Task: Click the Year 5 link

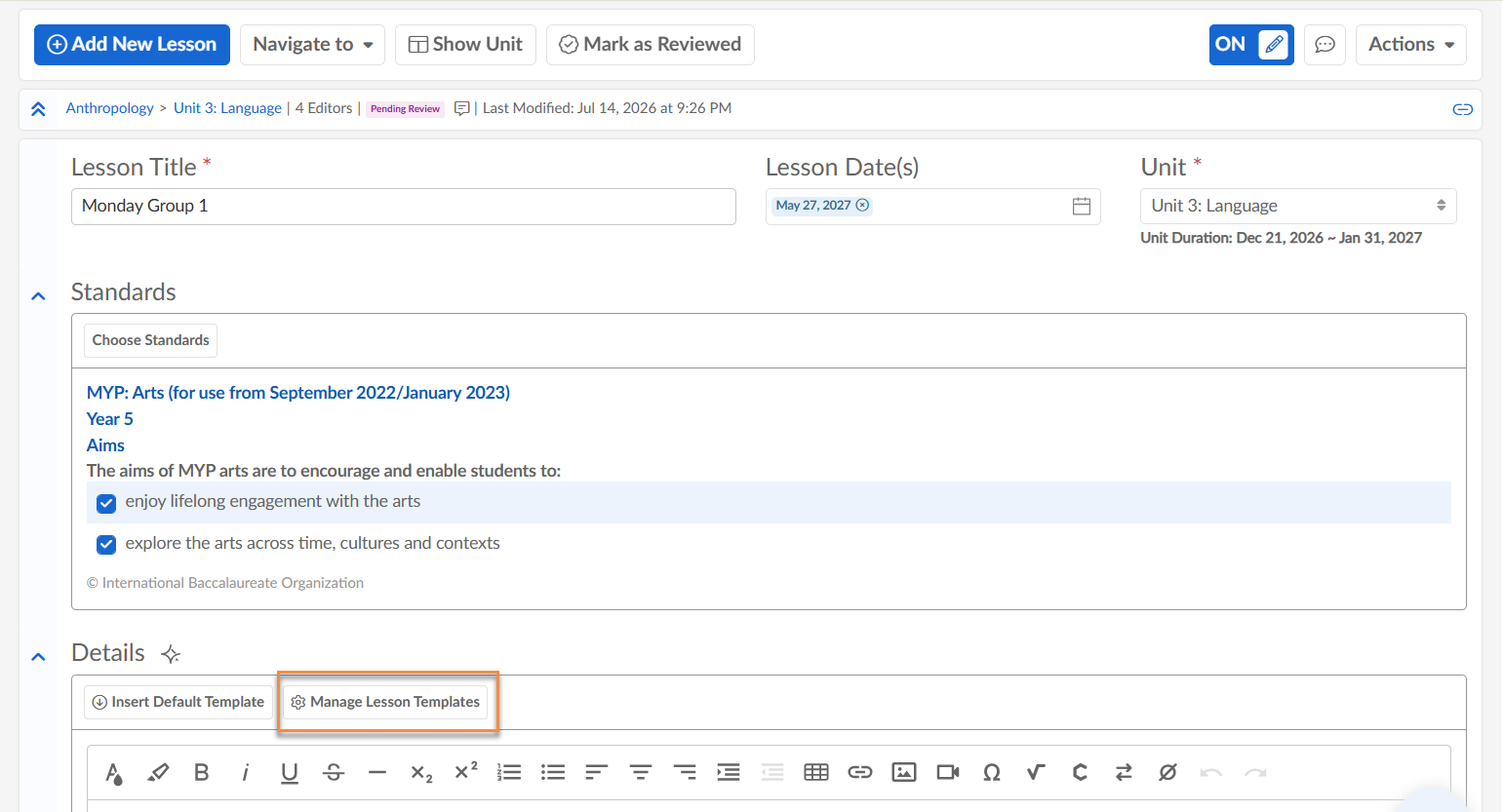Action: [110, 419]
